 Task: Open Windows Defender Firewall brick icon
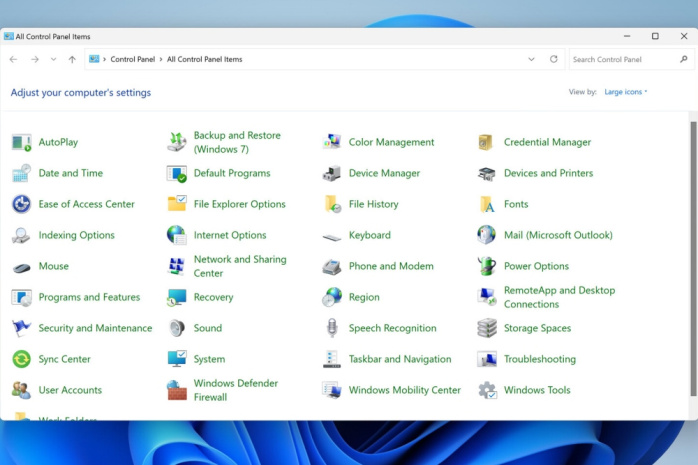pos(177,390)
